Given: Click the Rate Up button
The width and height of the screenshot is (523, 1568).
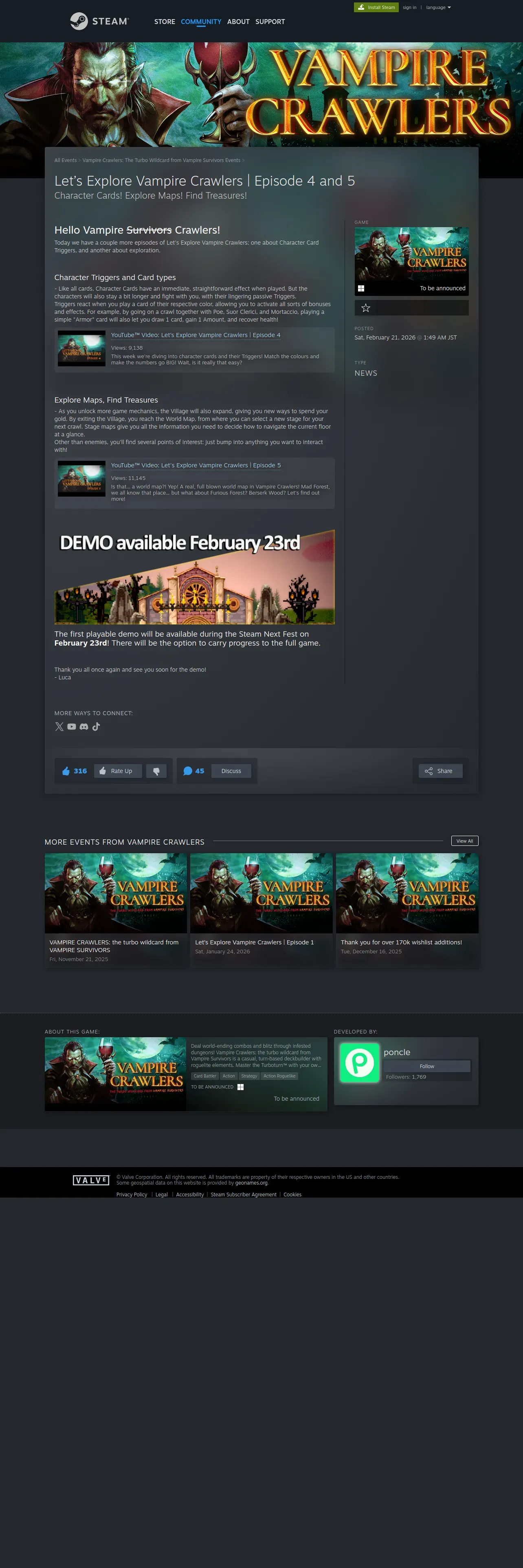Looking at the screenshot, I should tap(117, 771).
